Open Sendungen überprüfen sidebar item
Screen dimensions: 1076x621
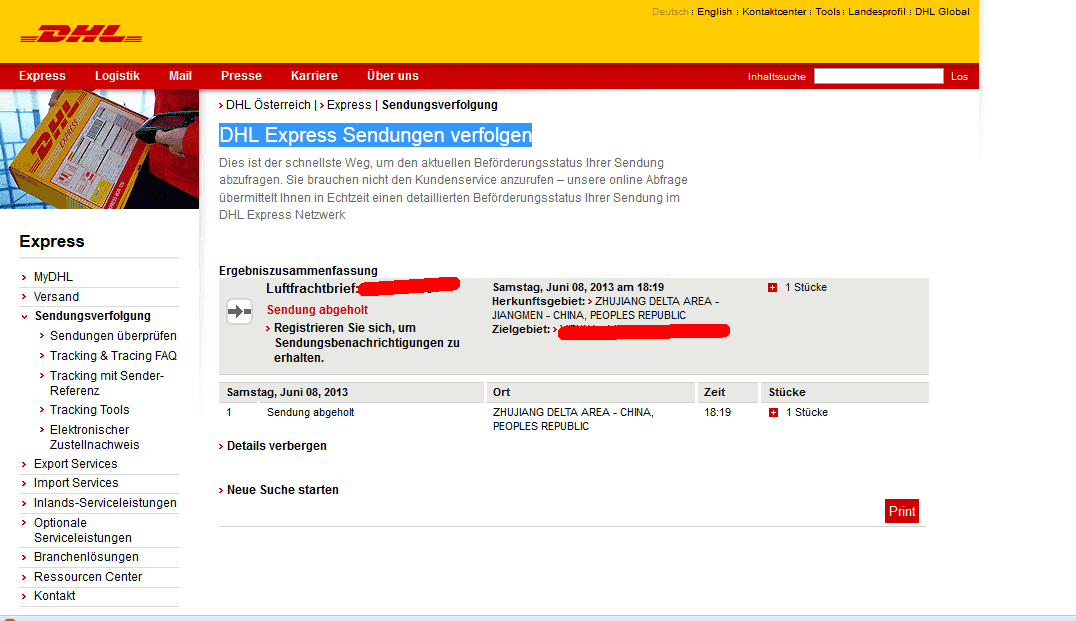(113, 336)
